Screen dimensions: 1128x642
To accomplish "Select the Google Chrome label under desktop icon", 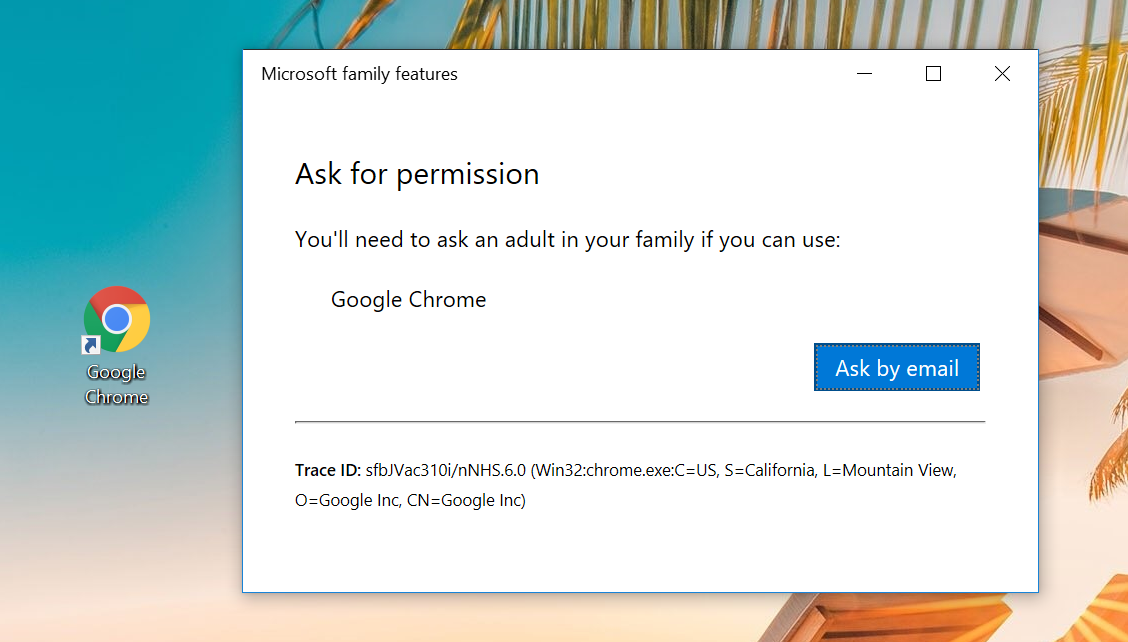I will (117, 384).
